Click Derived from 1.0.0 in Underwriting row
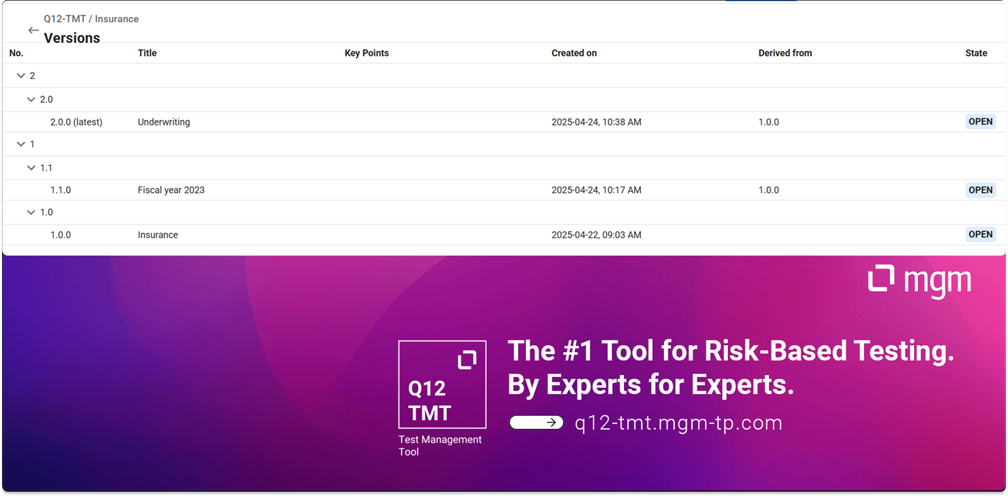 769,122
